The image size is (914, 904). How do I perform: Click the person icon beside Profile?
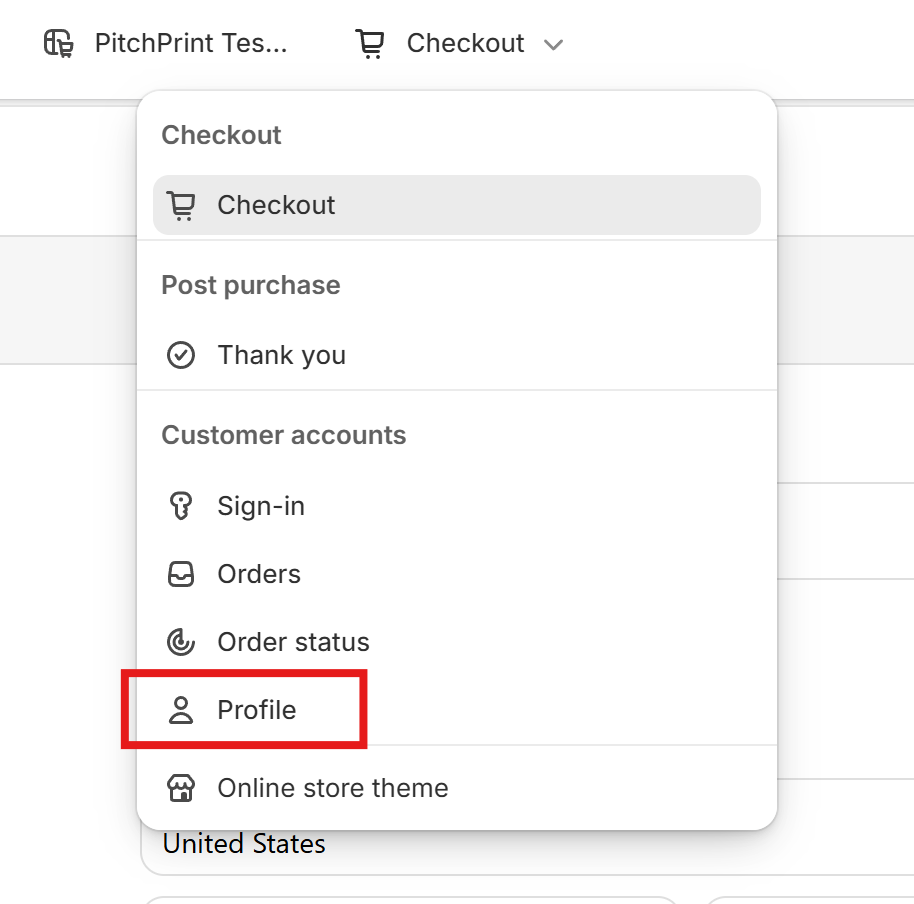pyautogui.click(x=181, y=710)
